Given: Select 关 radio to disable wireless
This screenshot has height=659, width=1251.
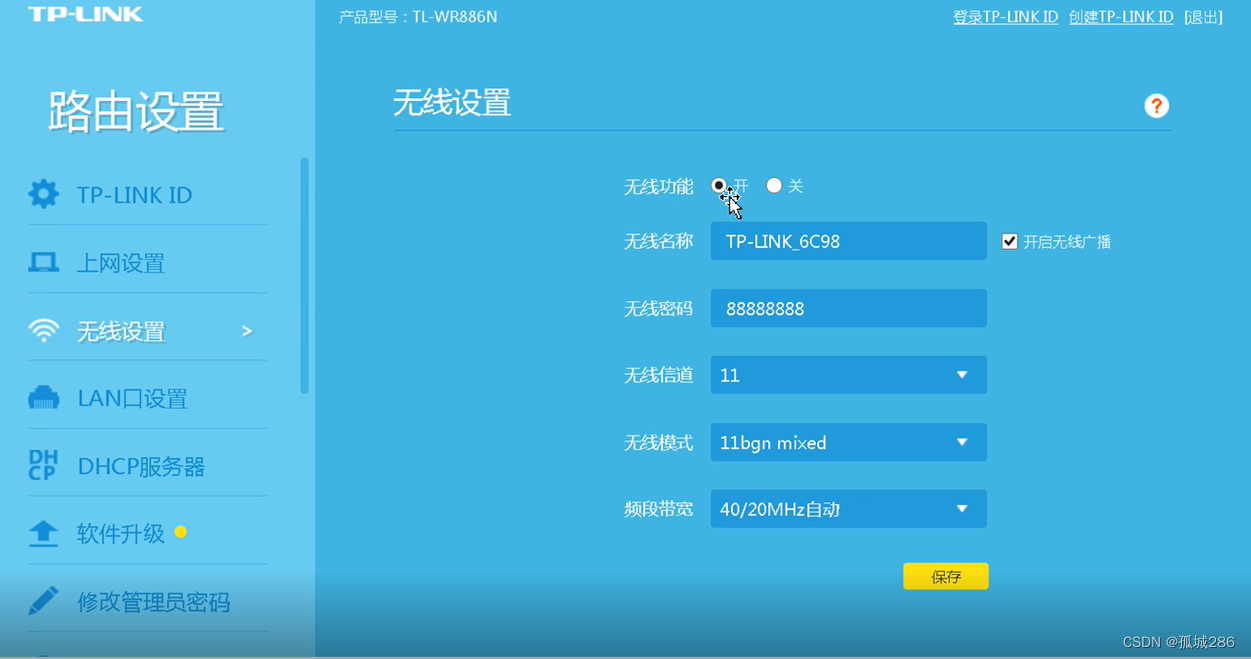Looking at the screenshot, I should coord(774,186).
